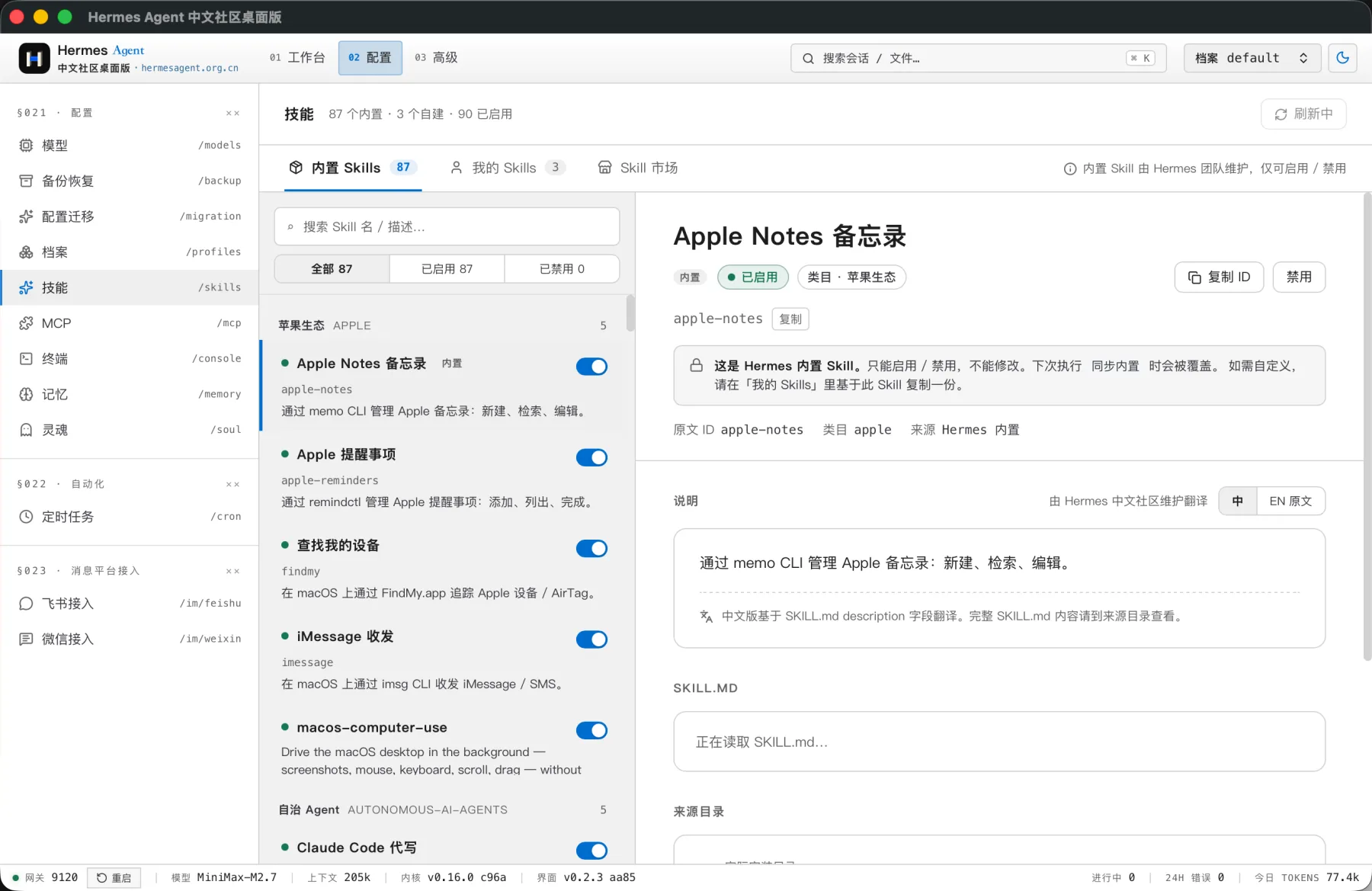Open 灵魂 soul page

point(130,430)
